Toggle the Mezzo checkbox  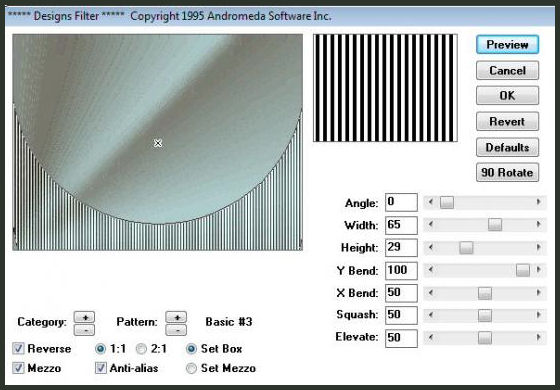pos(18,368)
